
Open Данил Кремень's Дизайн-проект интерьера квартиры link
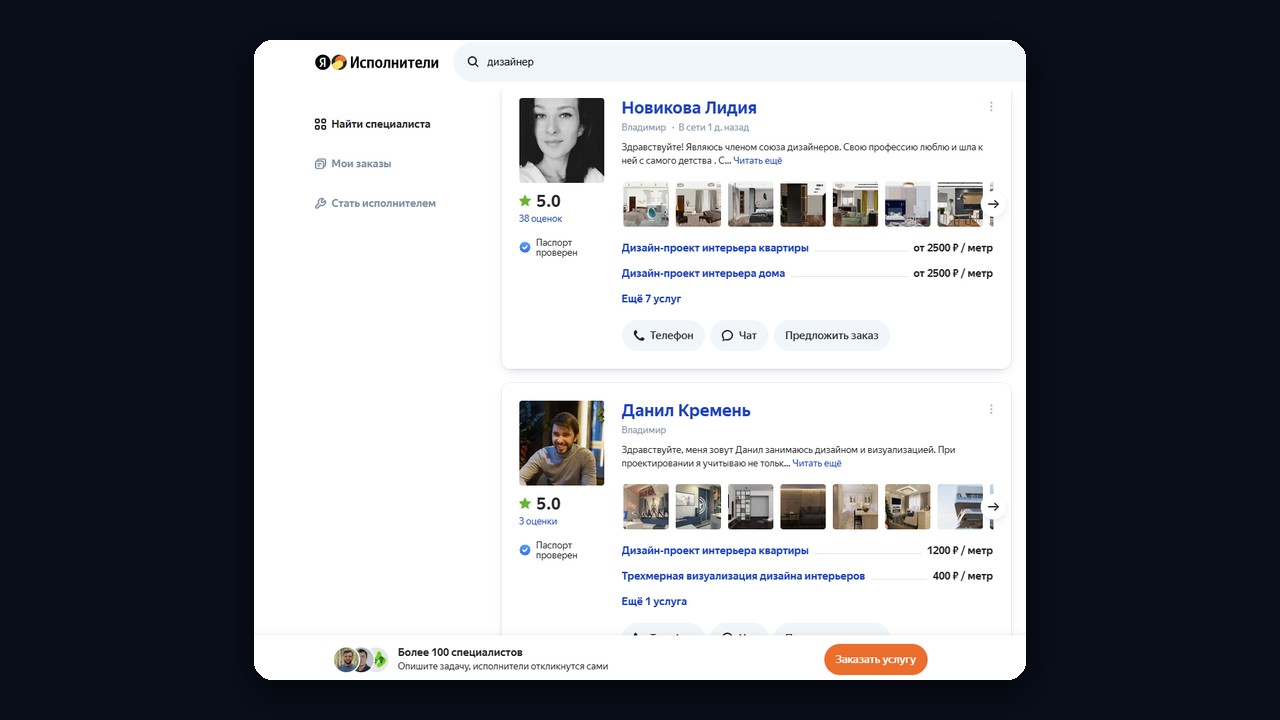715,551
